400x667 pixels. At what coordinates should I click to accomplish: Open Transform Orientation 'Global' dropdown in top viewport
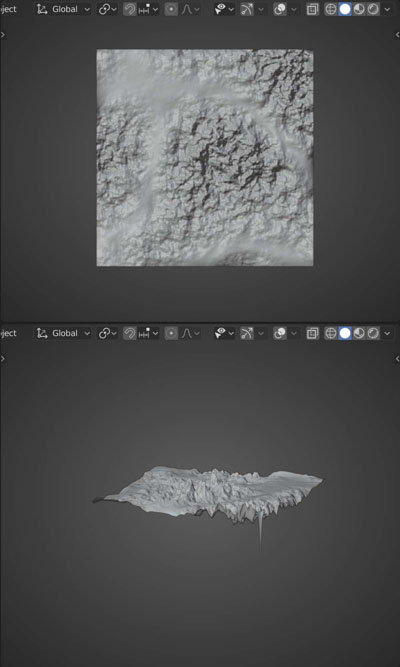(63, 9)
